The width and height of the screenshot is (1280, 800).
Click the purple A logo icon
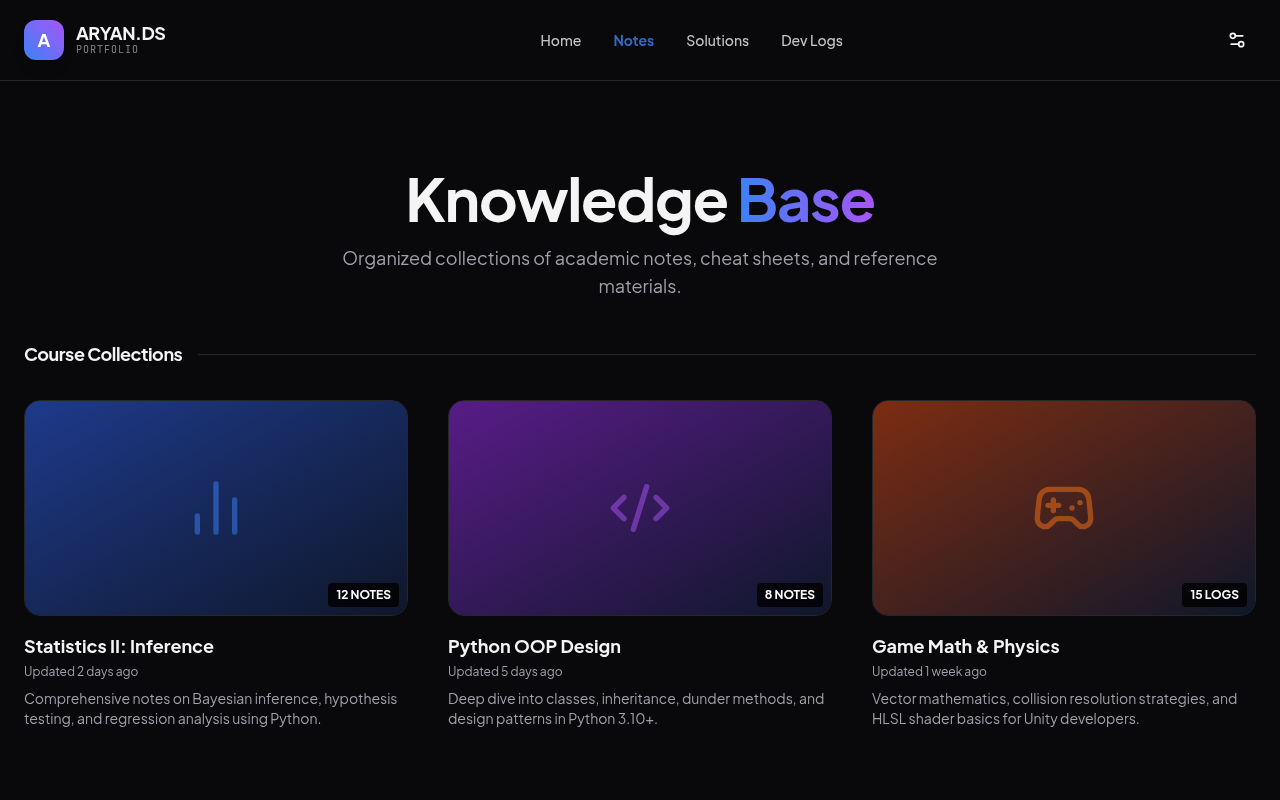[x=44, y=40]
